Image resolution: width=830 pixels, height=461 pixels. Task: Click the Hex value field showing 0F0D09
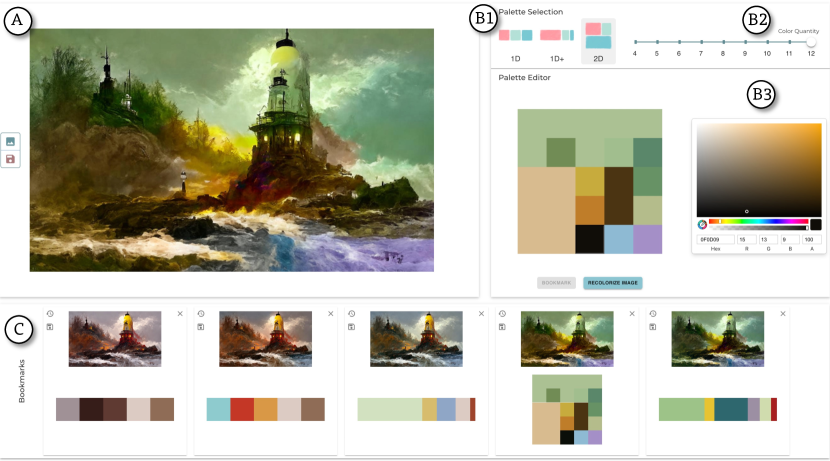[x=715, y=240]
